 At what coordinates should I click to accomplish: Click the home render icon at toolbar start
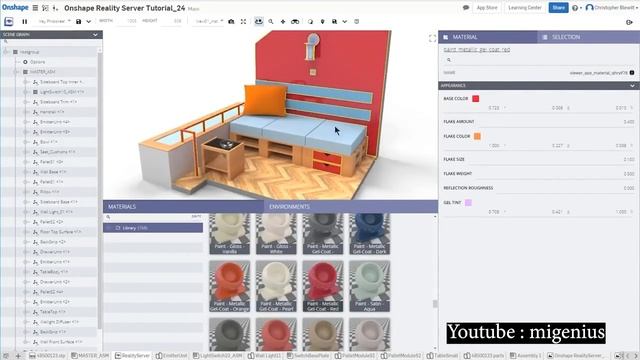click(x=9, y=21)
